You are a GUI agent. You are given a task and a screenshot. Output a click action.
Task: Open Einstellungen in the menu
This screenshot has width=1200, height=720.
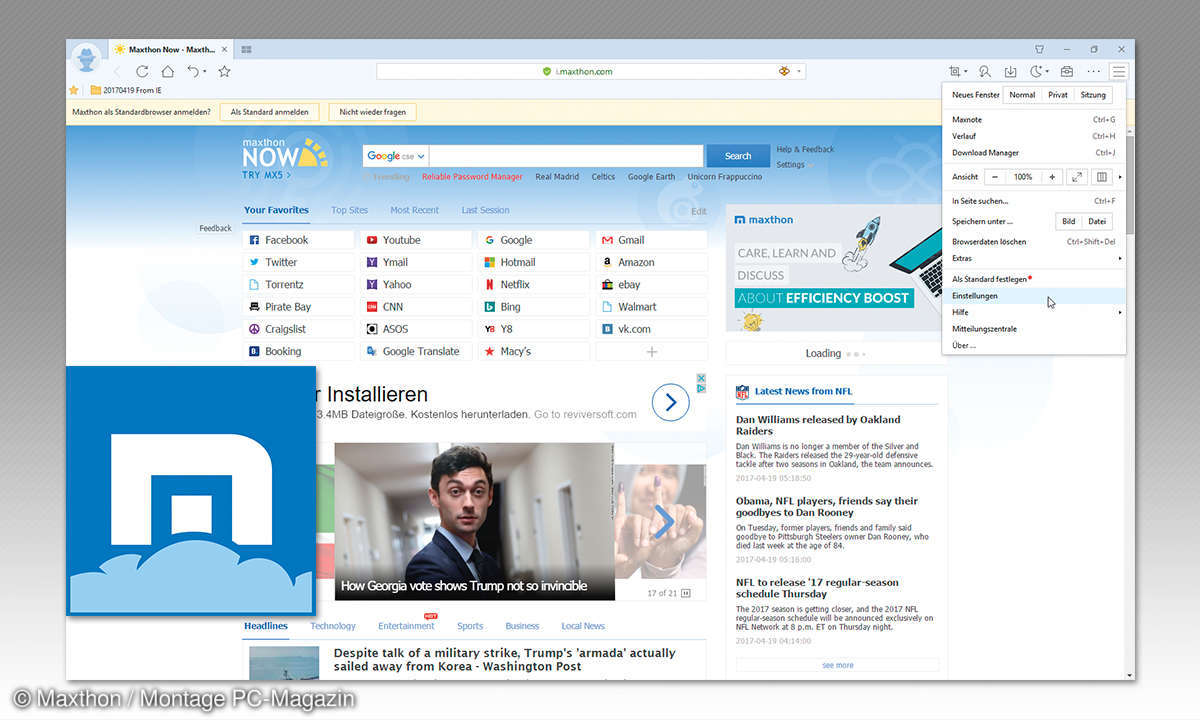point(1034,296)
